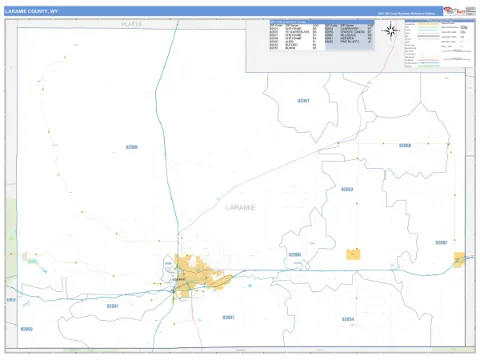Click the compass rose on the map
The height and width of the screenshot is (360, 480).
pos(391,31)
